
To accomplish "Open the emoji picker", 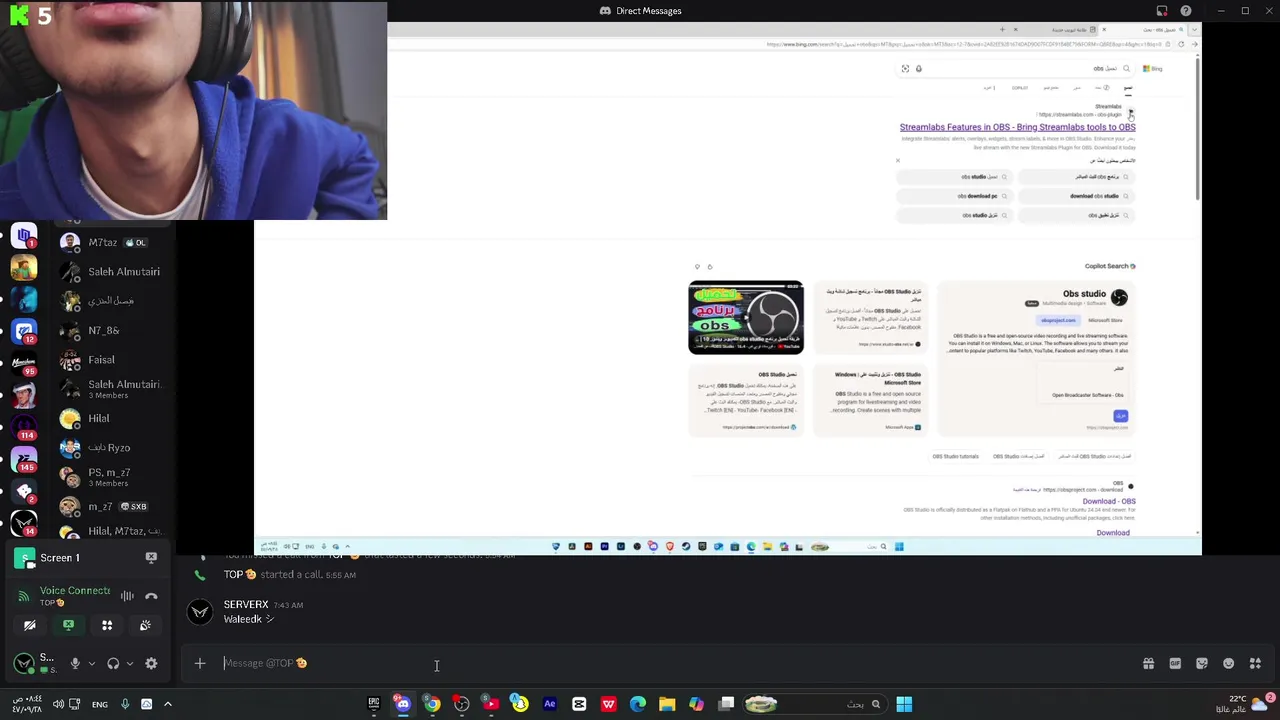I will (1228, 663).
